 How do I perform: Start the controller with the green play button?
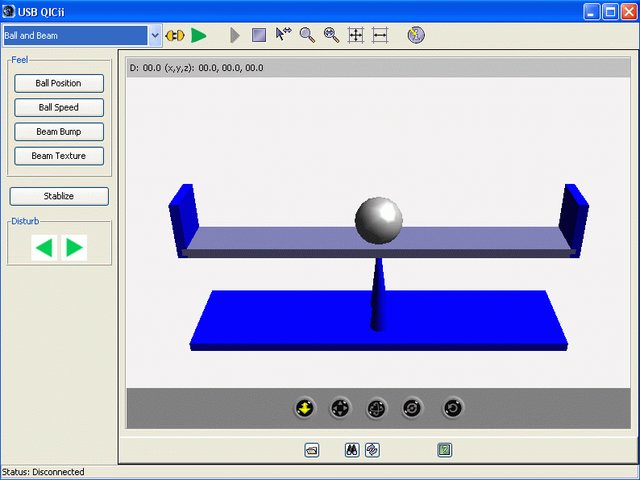pyautogui.click(x=199, y=36)
